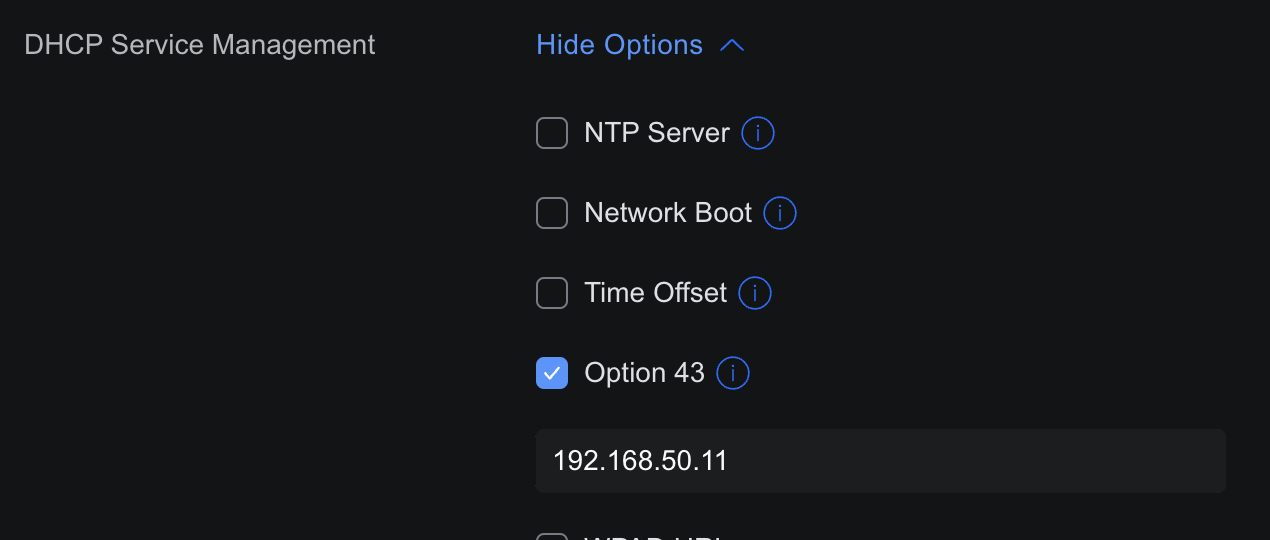This screenshot has width=1270, height=540.
Task: Select the Network Boot label
Action: (668, 213)
